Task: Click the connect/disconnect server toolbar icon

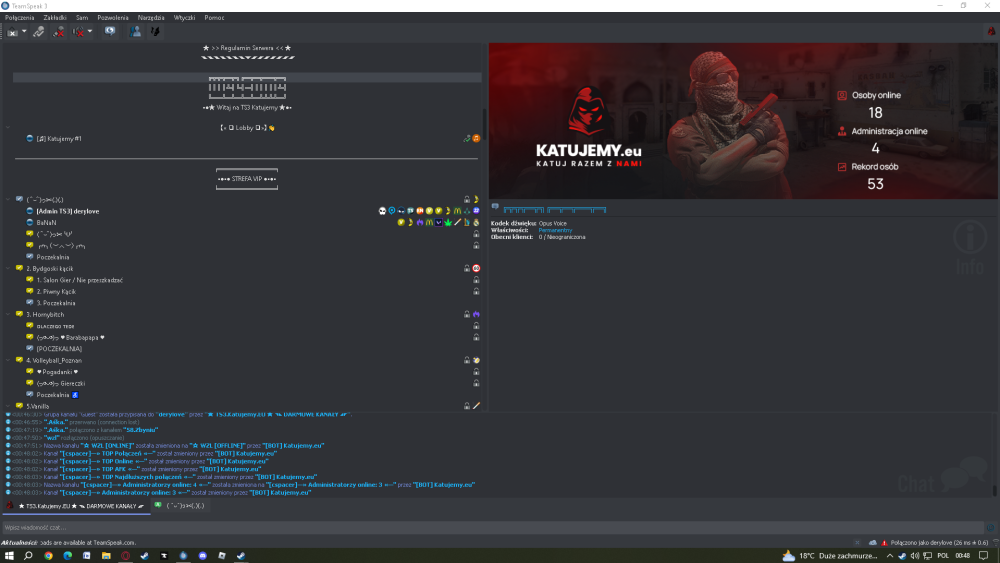Action: click(x=12, y=31)
